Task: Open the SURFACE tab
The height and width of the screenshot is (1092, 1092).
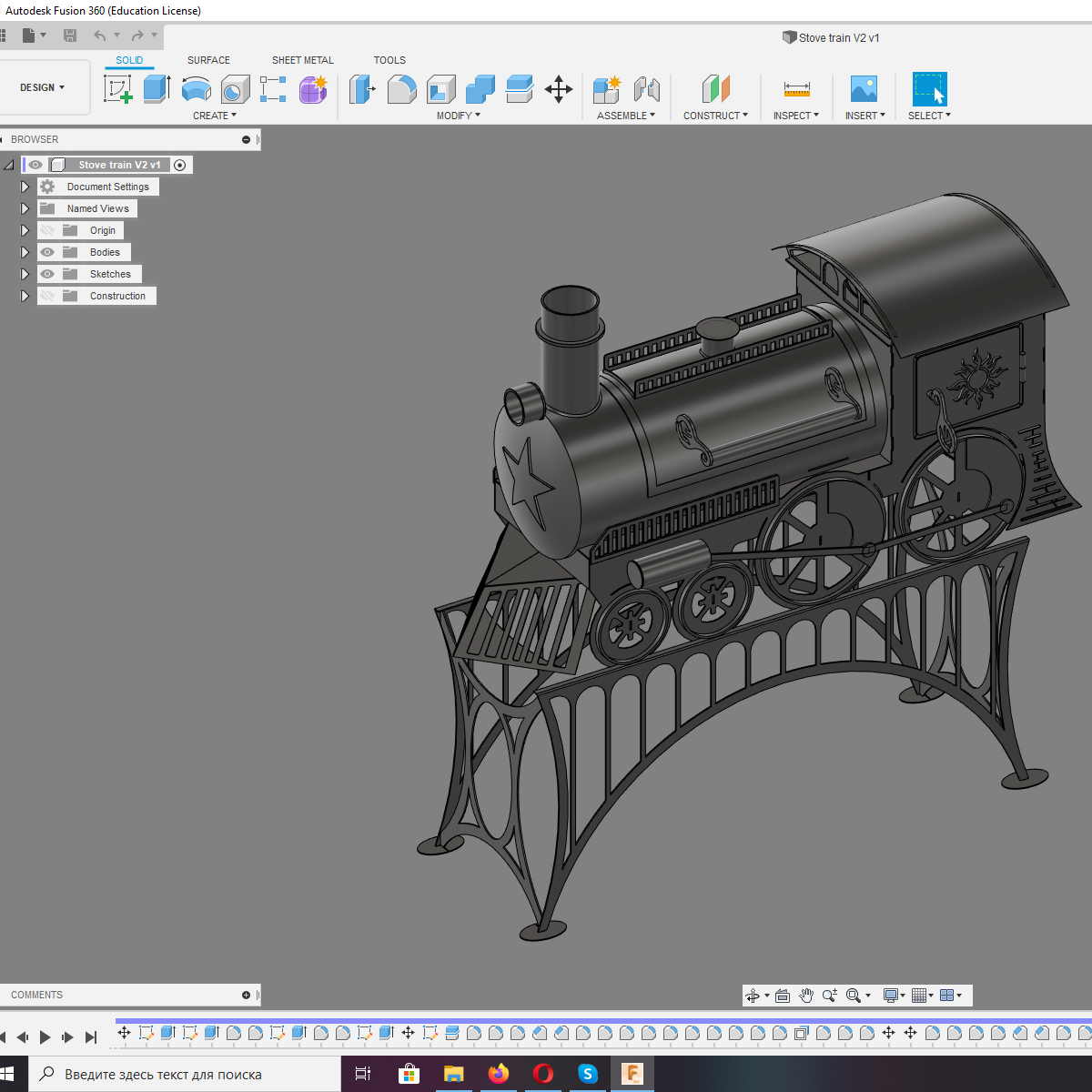Action: click(x=208, y=60)
